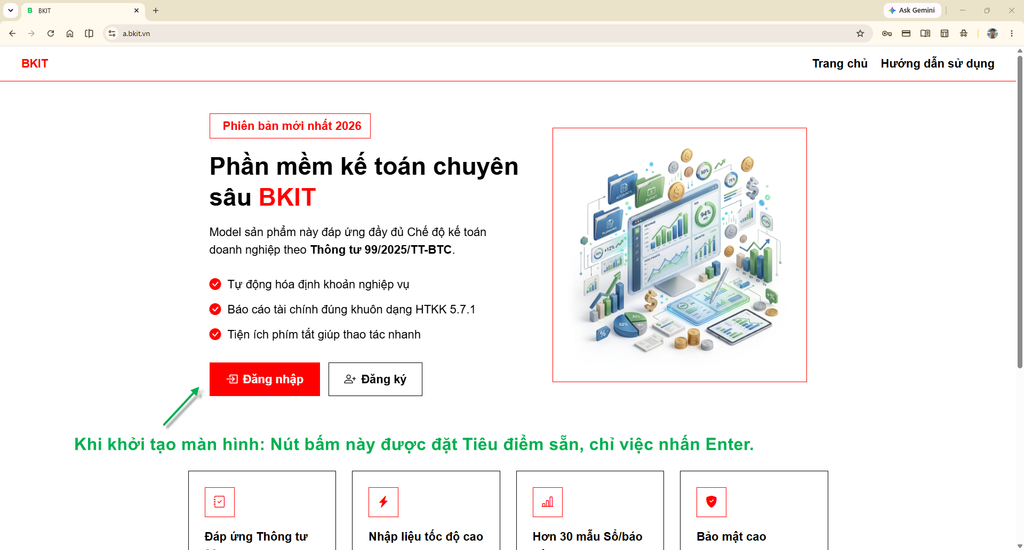Click lightning icon on Nhập liệu tốc độ cao card
This screenshot has width=1024, height=550.
click(383, 502)
